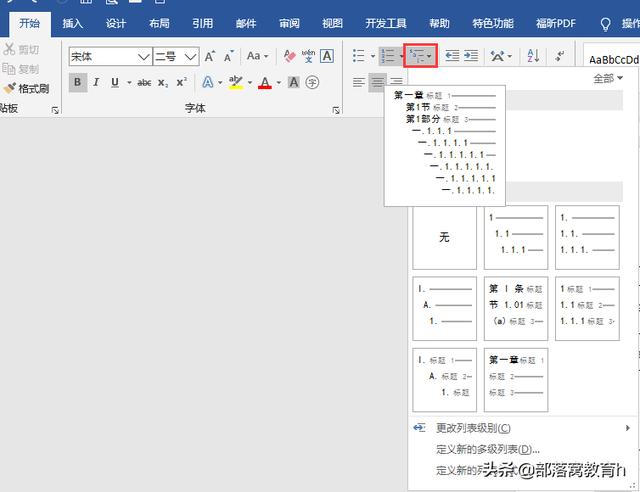
Task: Open the 全部 filter dropdown
Action: click(x=608, y=78)
